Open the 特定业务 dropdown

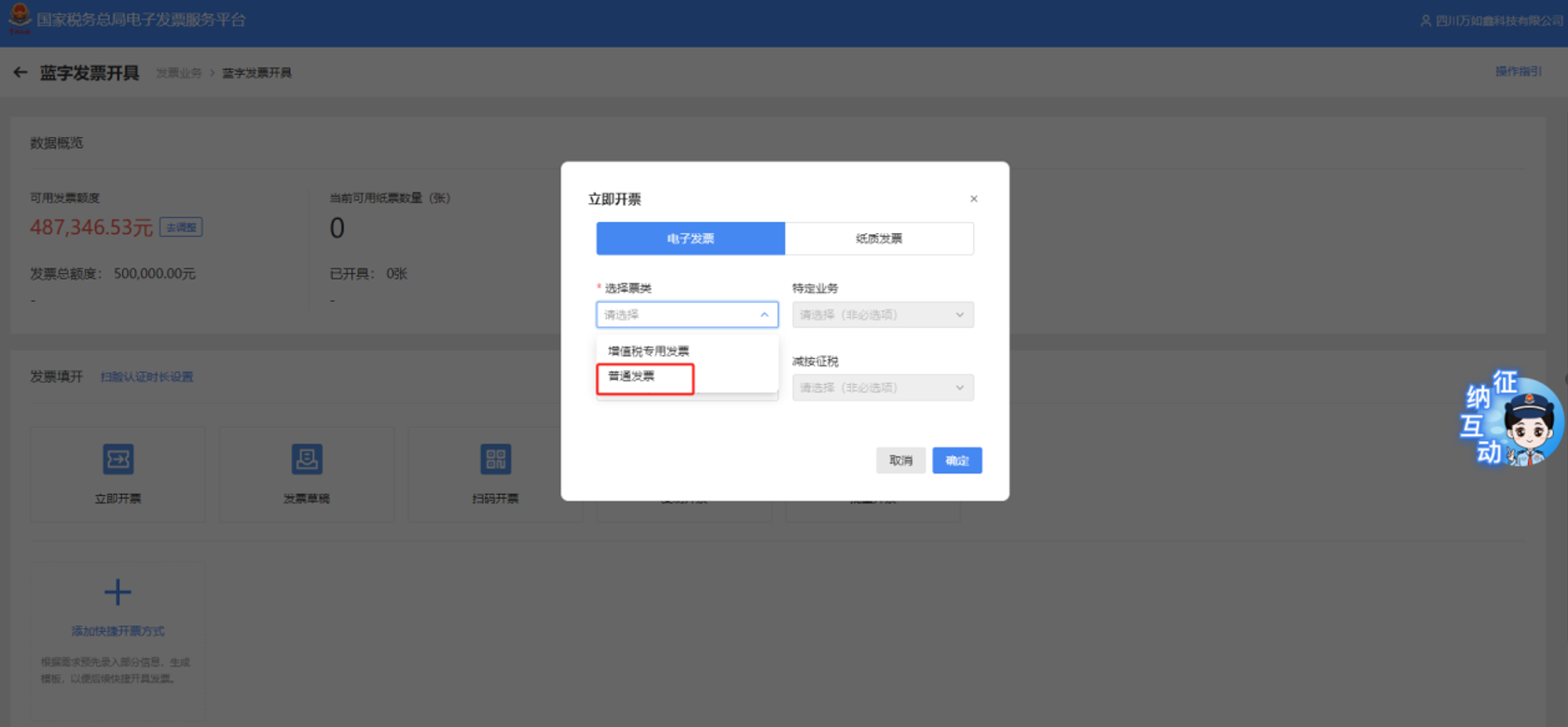[x=883, y=315]
